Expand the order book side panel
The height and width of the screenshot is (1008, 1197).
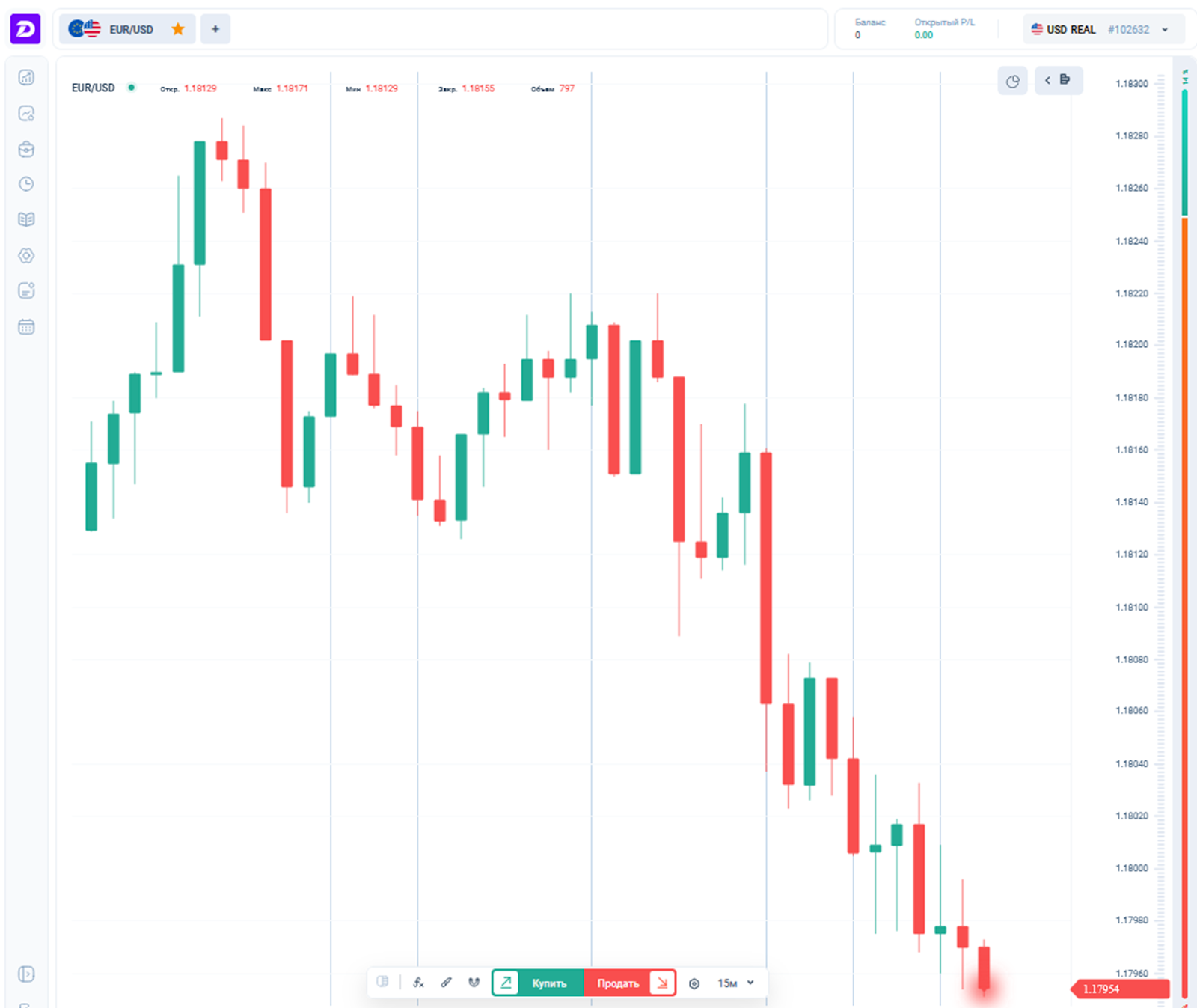tap(1058, 80)
